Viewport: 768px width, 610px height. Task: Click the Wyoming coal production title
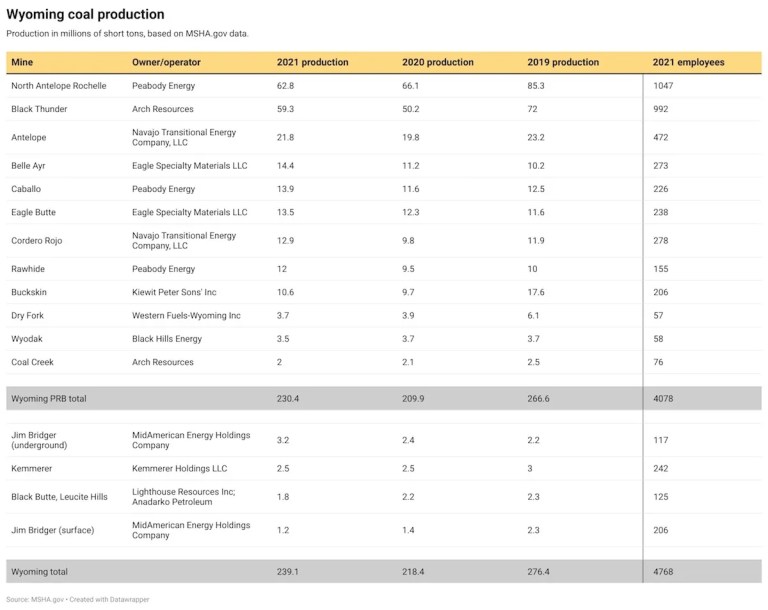pos(86,15)
